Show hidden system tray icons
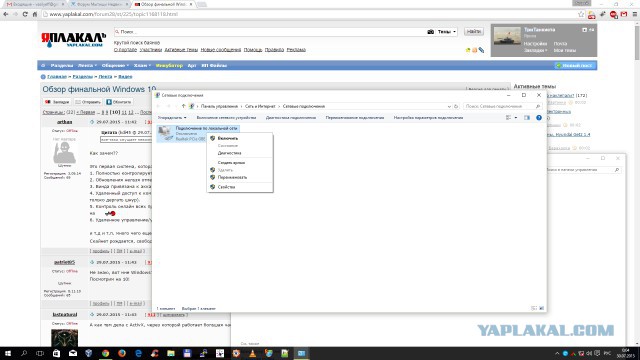This screenshot has width=640, height=360. [x=557, y=353]
